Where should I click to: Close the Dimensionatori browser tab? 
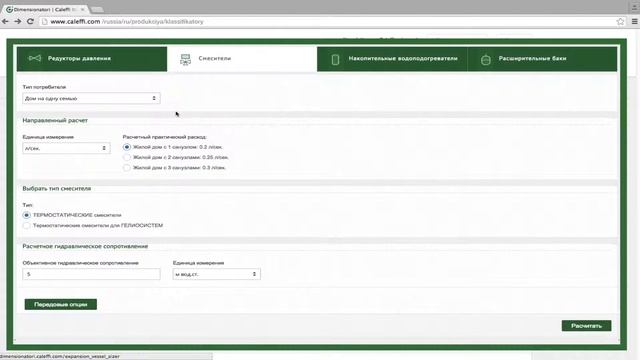[82, 9]
